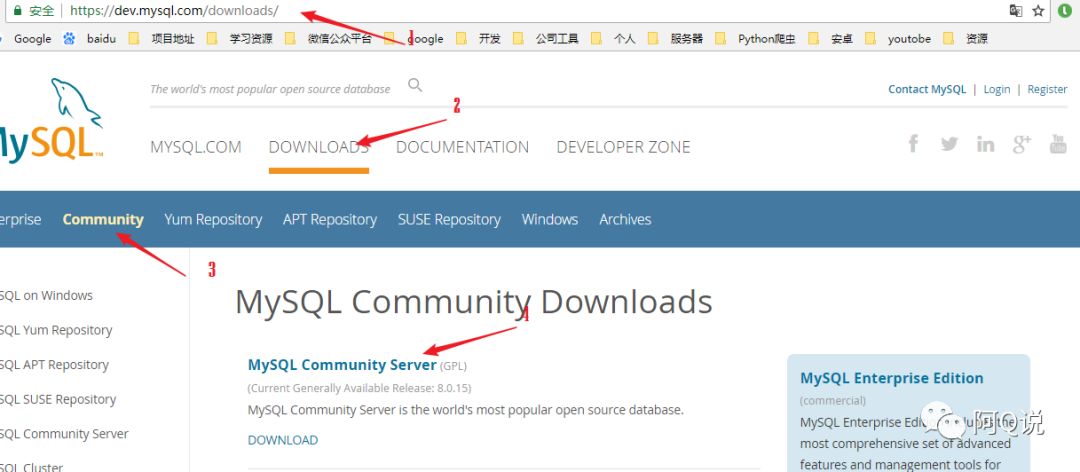Open the Contact MySQL link

[x=927, y=89]
